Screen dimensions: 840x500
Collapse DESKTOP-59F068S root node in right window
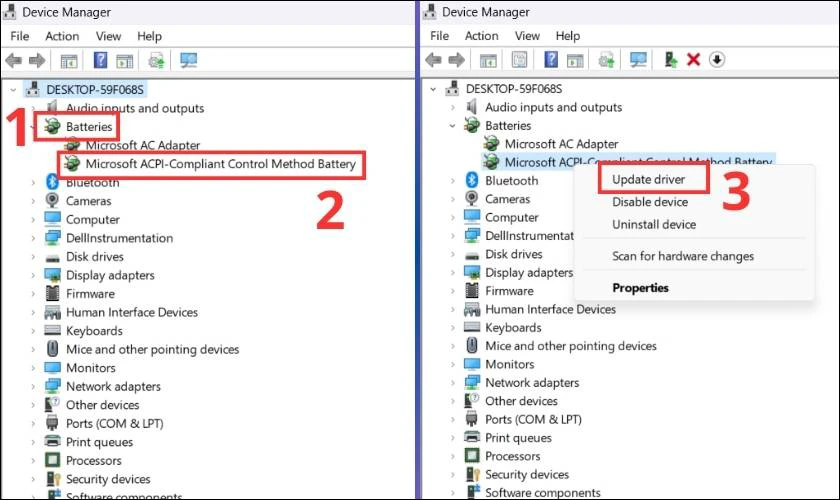click(x=433, y=88)
